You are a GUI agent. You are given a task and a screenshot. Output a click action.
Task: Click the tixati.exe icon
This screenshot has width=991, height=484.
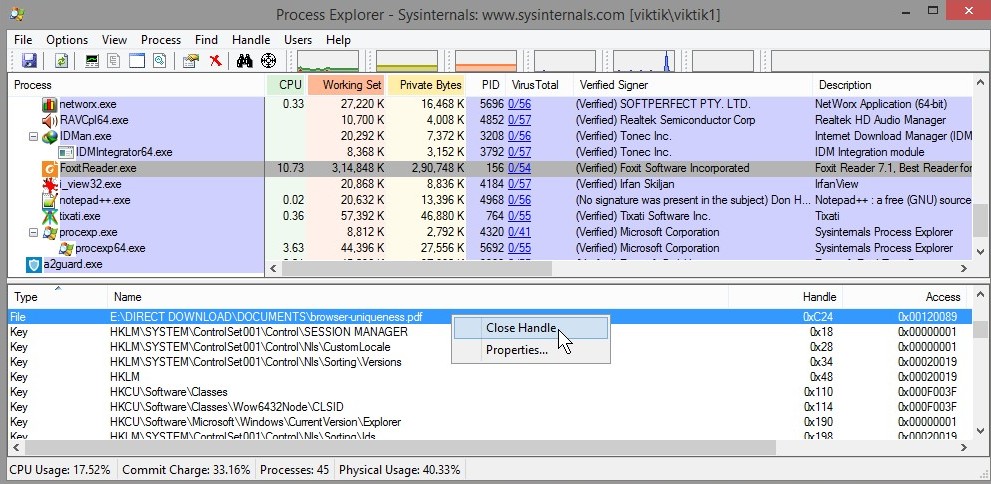pyautogui.click(x=49, y=217)
